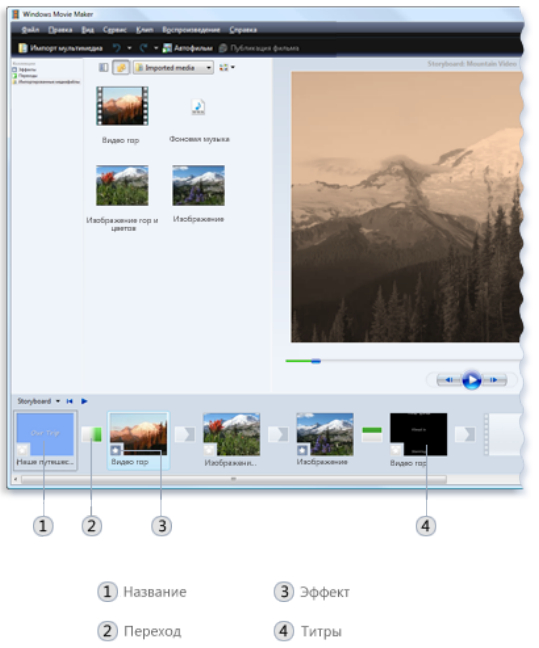Select the Фоновая музыка audio clip

[199, 120]
